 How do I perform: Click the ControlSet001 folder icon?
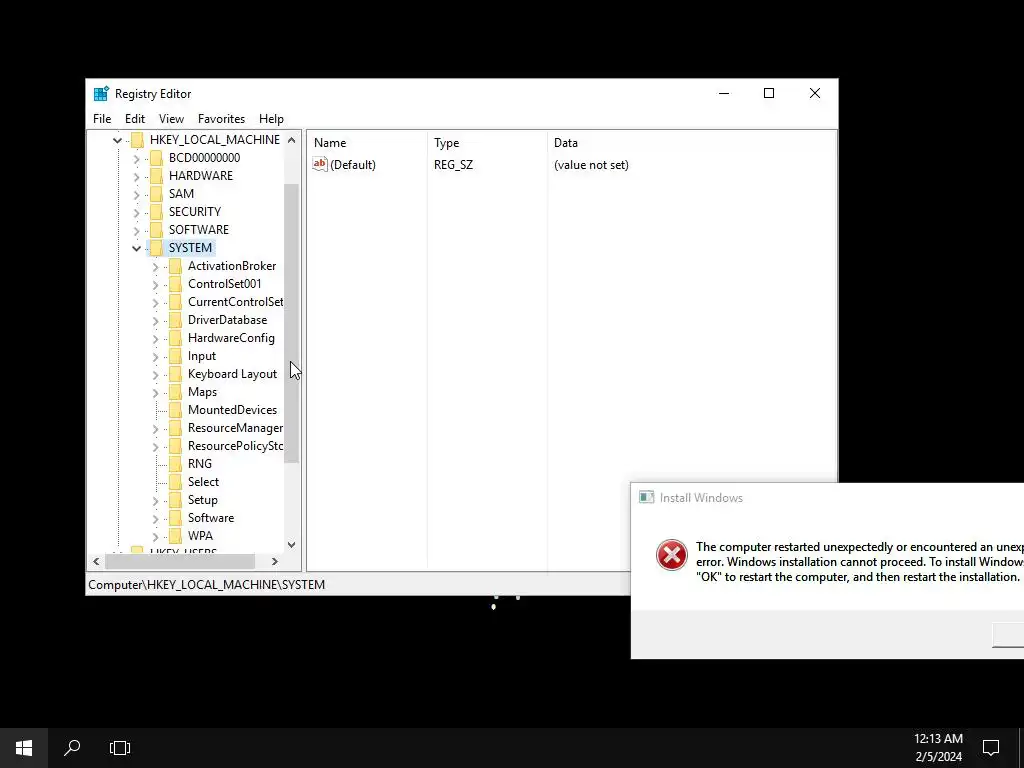click(175, 283)
